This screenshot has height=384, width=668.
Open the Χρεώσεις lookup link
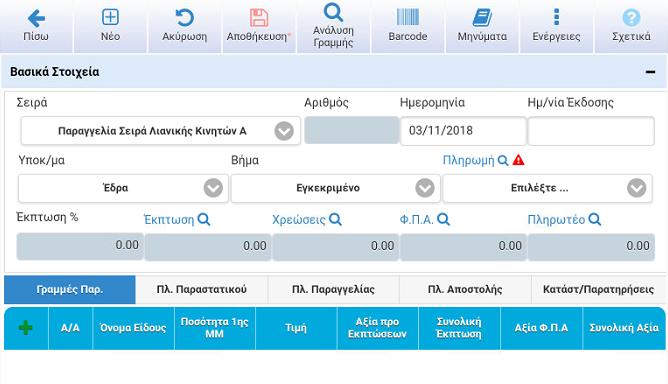(307, 219)
